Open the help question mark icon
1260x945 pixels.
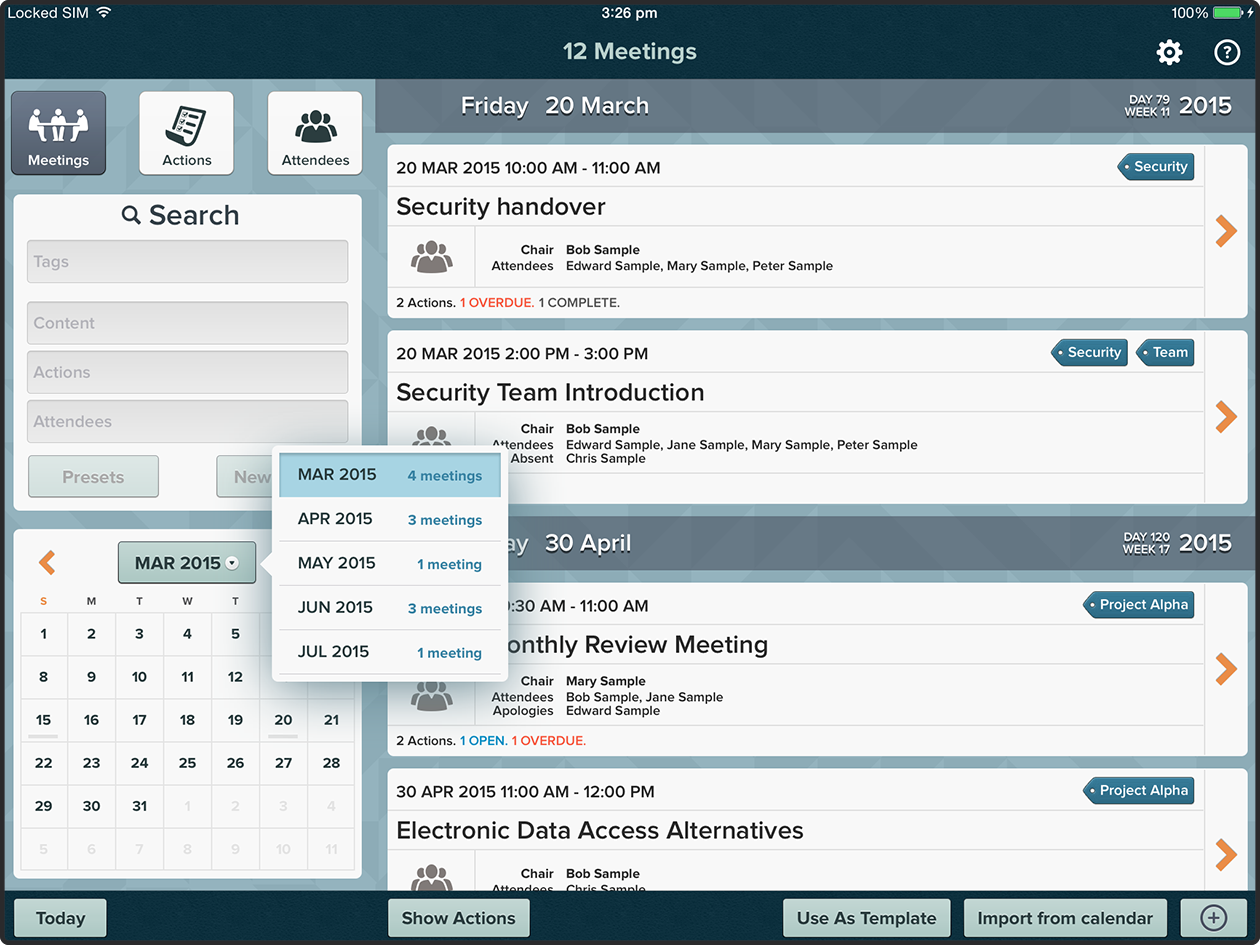pos(1227,53)
